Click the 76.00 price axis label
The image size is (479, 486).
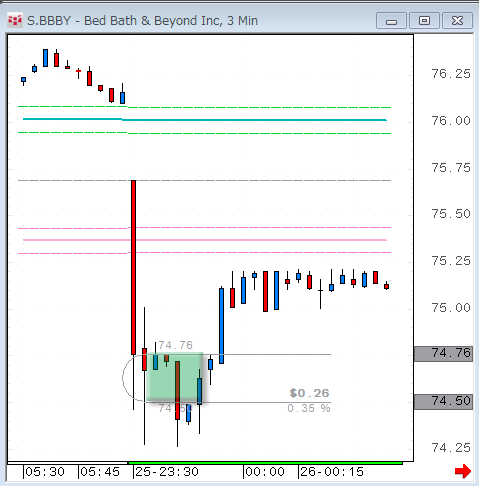click(451, 121)
